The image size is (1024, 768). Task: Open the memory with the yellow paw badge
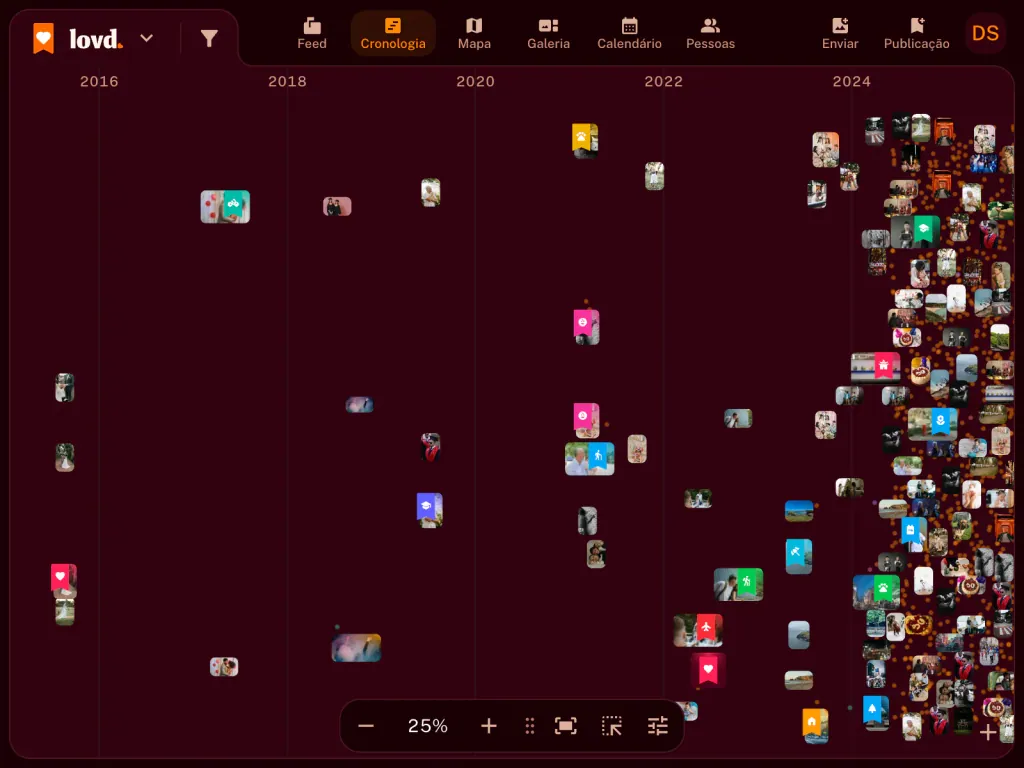click(585, 140)
